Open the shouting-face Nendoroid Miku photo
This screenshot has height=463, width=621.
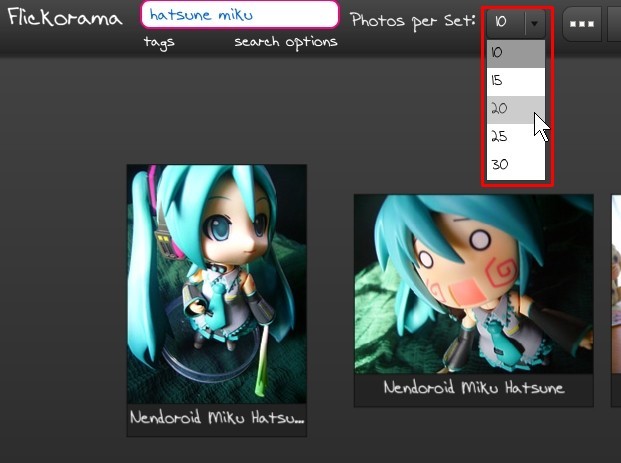coord(474,284)
